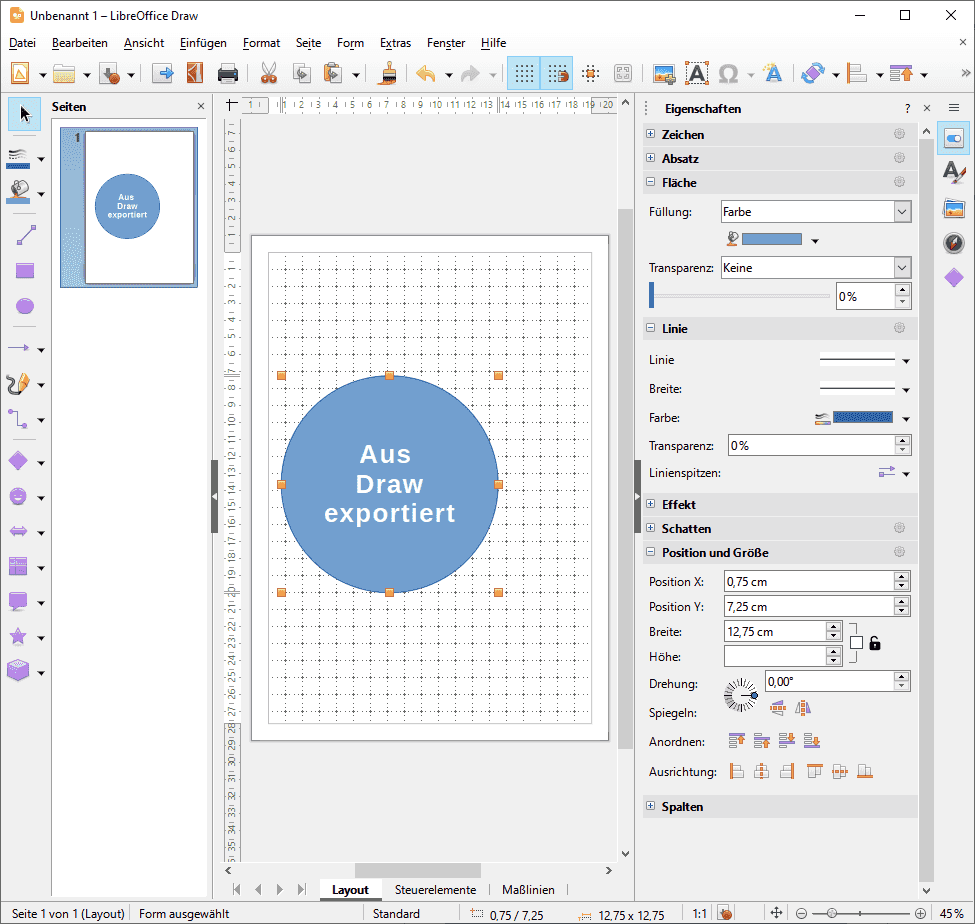Expand the Schatten section
Image resolution: width=975 pixels, height=924 pixels.
click(650, 528)
